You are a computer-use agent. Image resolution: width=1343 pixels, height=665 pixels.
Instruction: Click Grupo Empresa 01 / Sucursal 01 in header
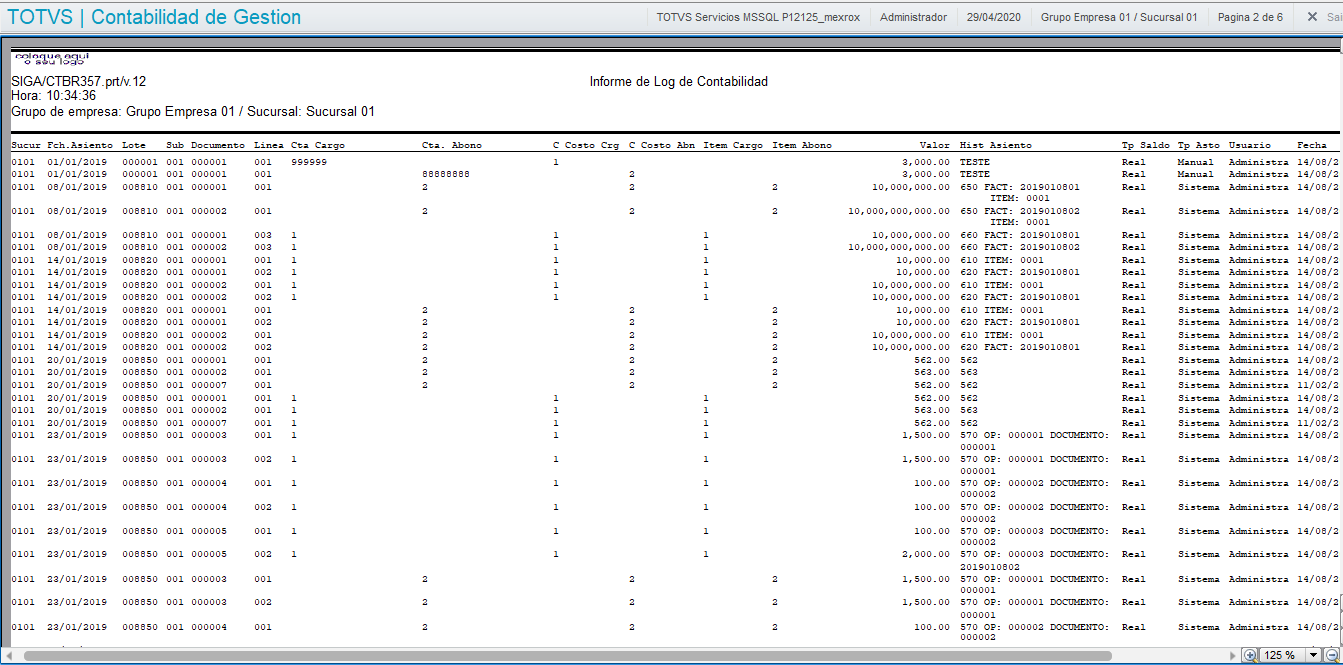[1118, 17]
